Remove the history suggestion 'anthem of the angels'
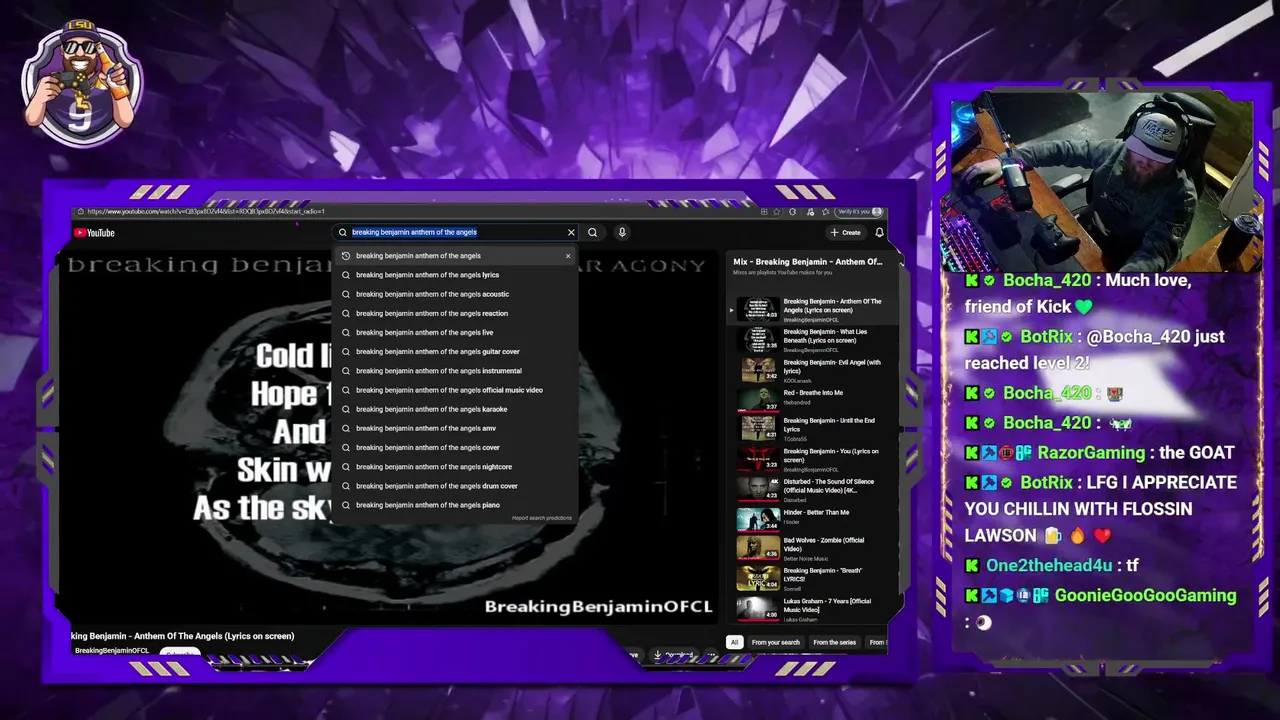This screenshot has height=720, width=1280. pyautogui.click(x=568, y=256)
